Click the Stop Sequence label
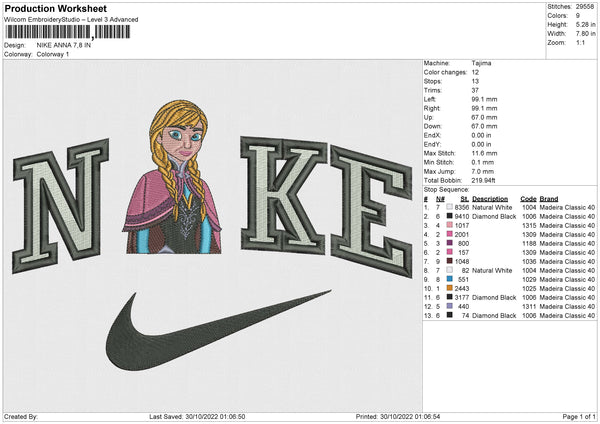Image resolution: width=600 pixels, height=424 pixels. (446, 189)
